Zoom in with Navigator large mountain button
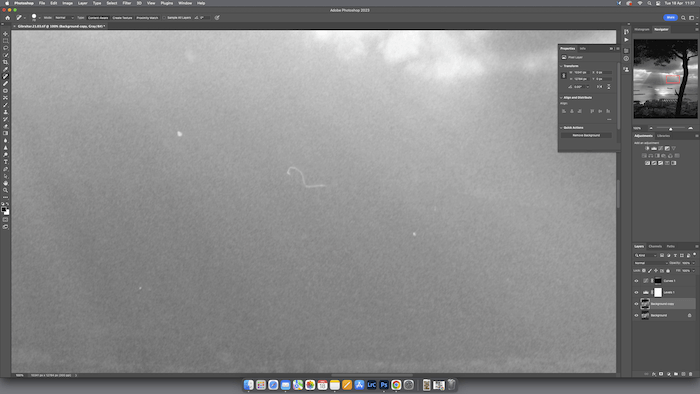Screen dimensions: 700x394 [691, 128]
